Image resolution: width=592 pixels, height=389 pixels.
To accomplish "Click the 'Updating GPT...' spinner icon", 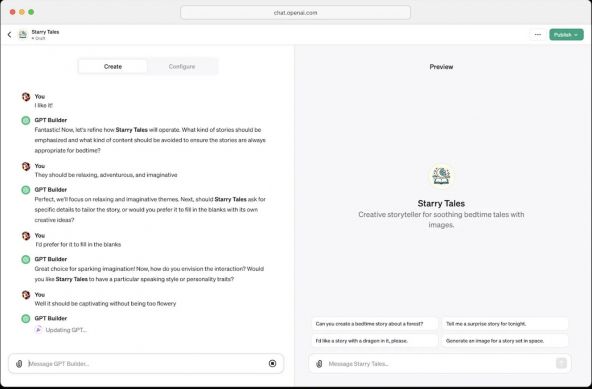I will click(38, 330).
